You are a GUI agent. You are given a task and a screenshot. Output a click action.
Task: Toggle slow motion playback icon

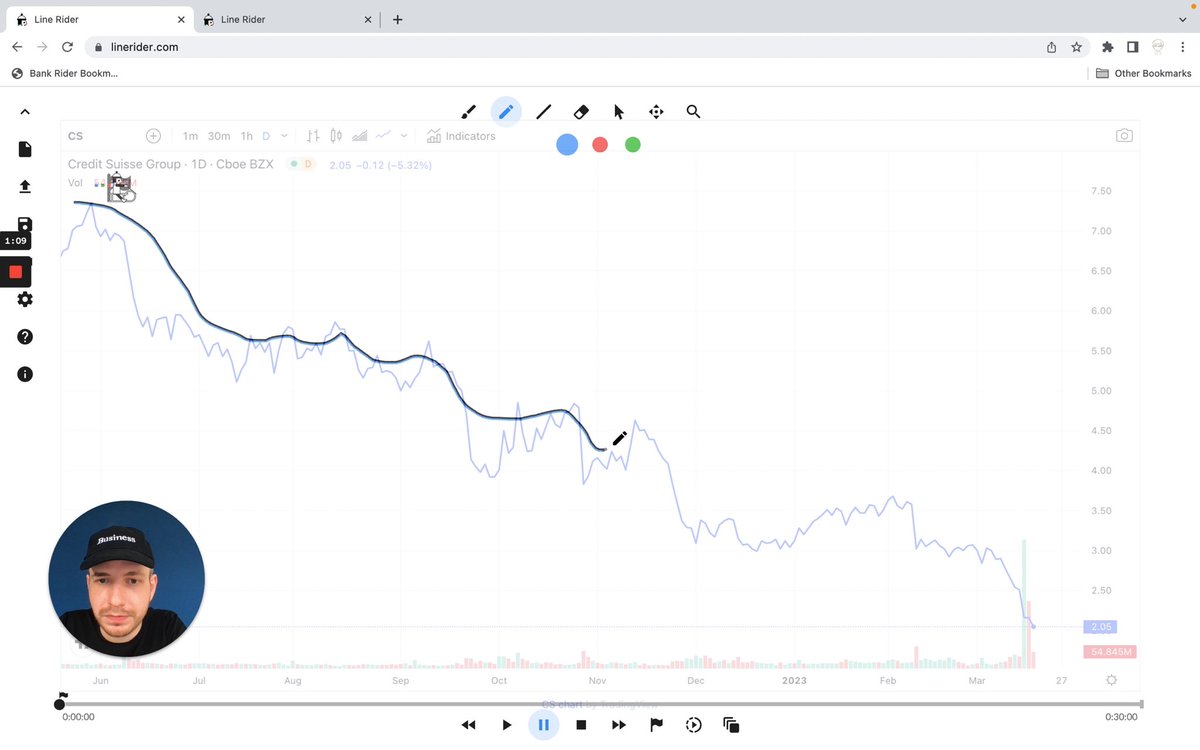[693, 724]
